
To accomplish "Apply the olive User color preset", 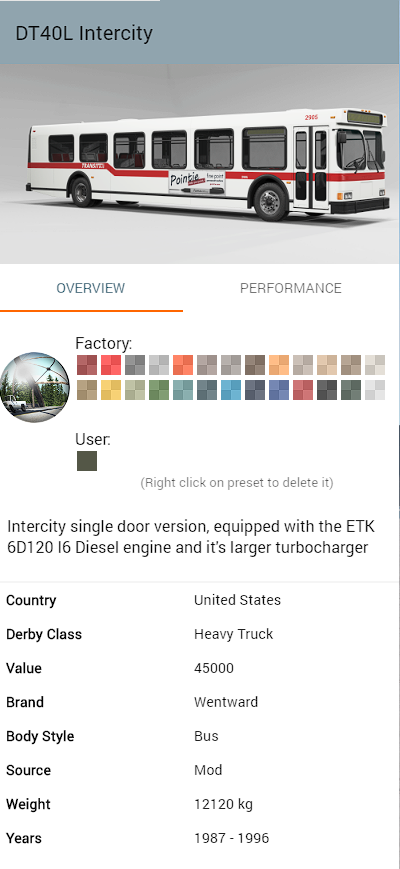I will coord(87,461).
